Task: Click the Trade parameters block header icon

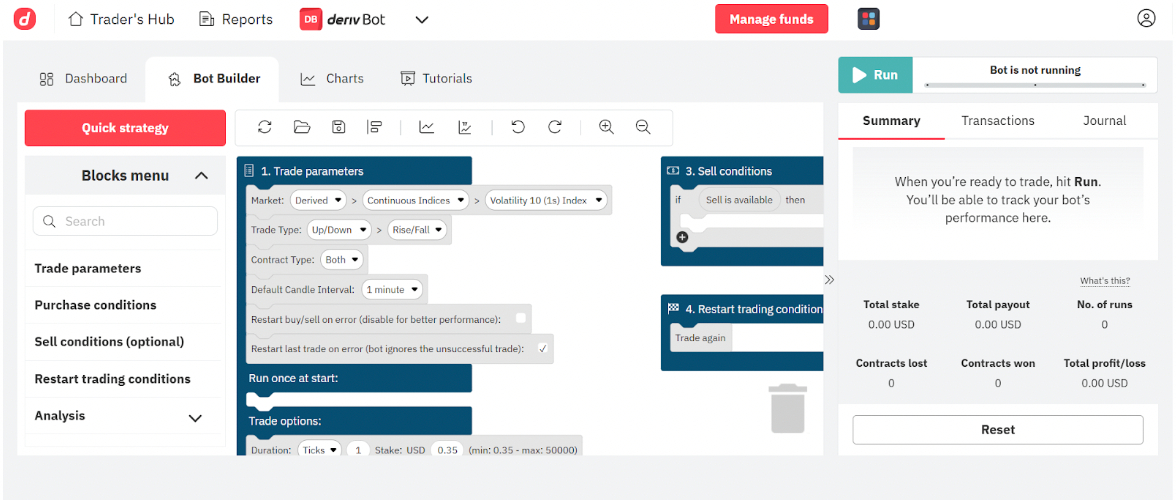Action: coord(249,171)
